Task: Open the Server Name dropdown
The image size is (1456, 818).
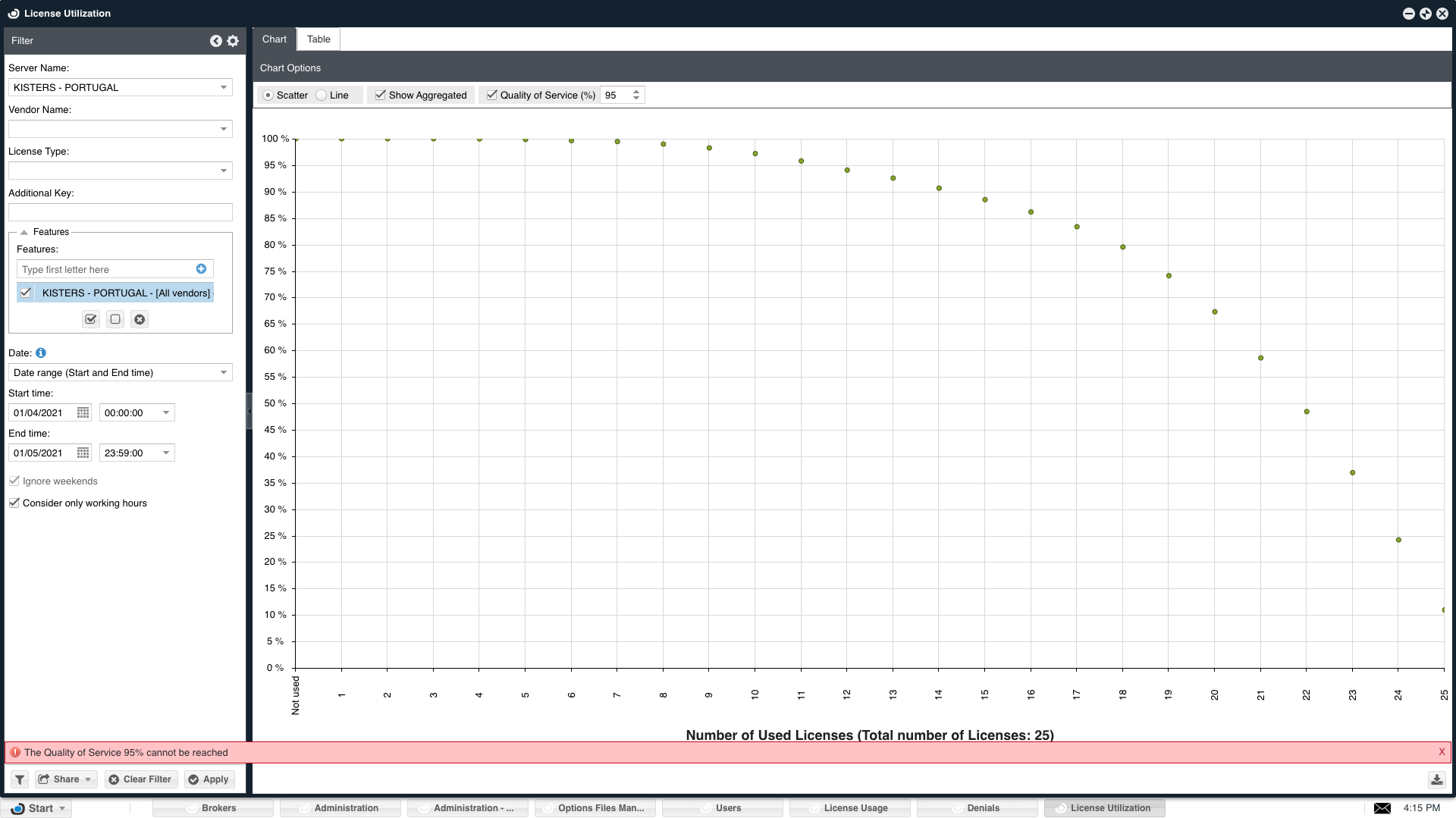Action: pyautogui.click(x=223, y=88)
